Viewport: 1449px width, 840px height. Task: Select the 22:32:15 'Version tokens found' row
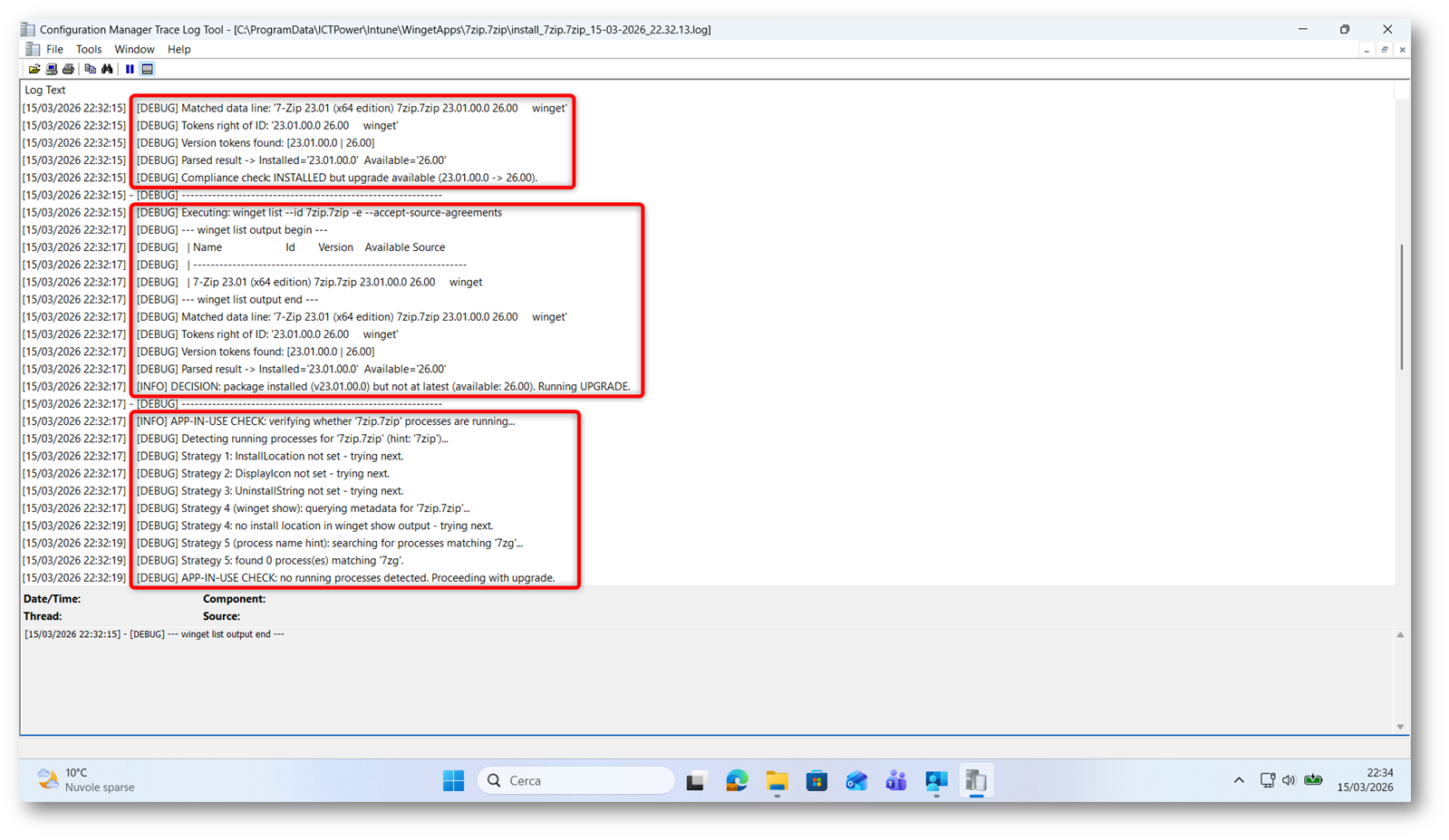click(707, 142)
